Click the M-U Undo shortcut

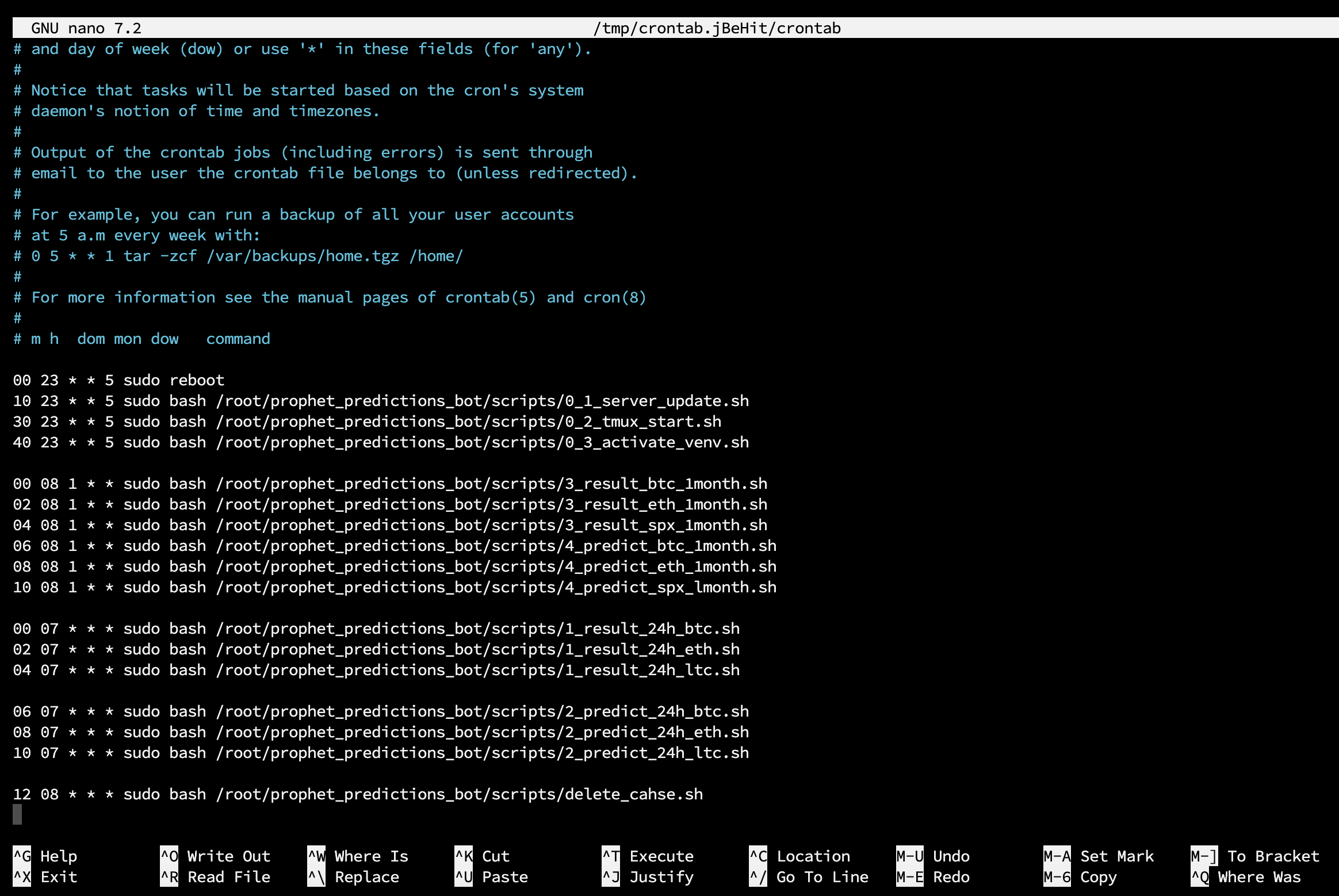(x=933, y=856)
